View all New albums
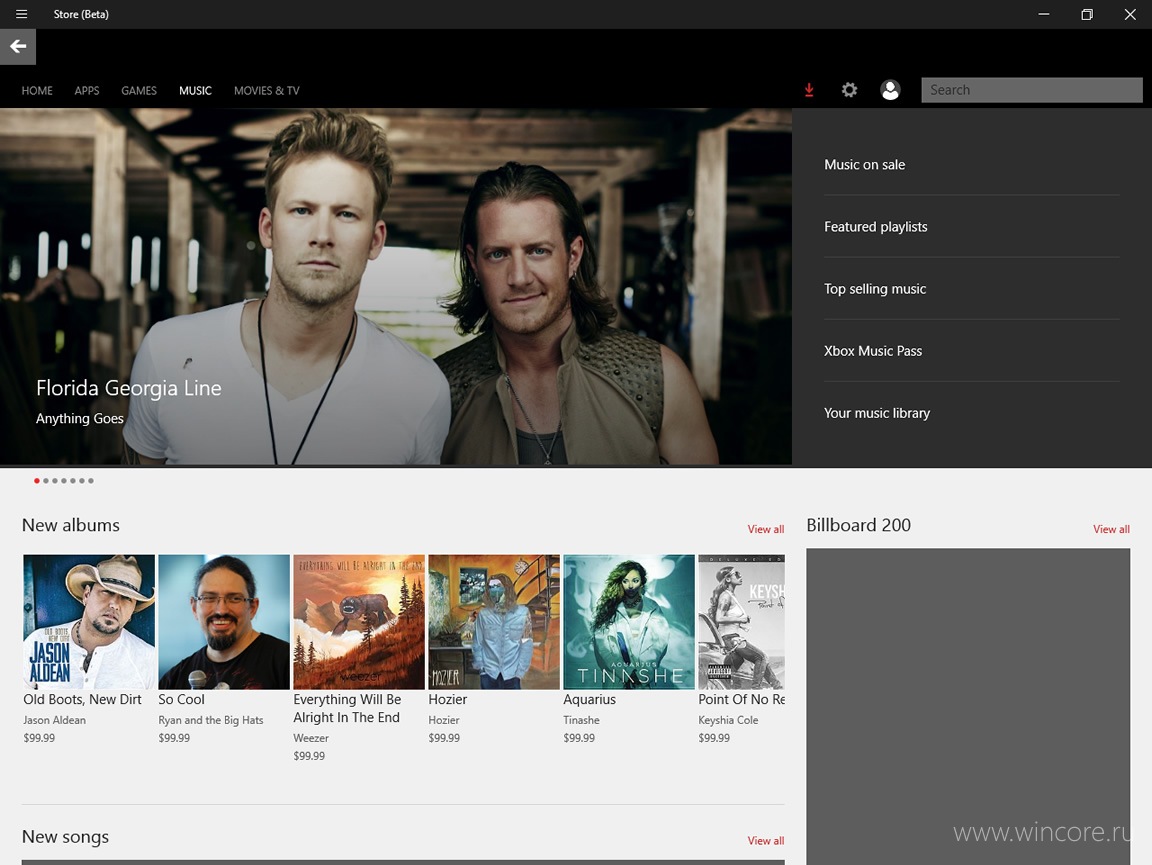Image resolution: width=1152 pixels, height=865 pixels. click(x=766, y=529)
